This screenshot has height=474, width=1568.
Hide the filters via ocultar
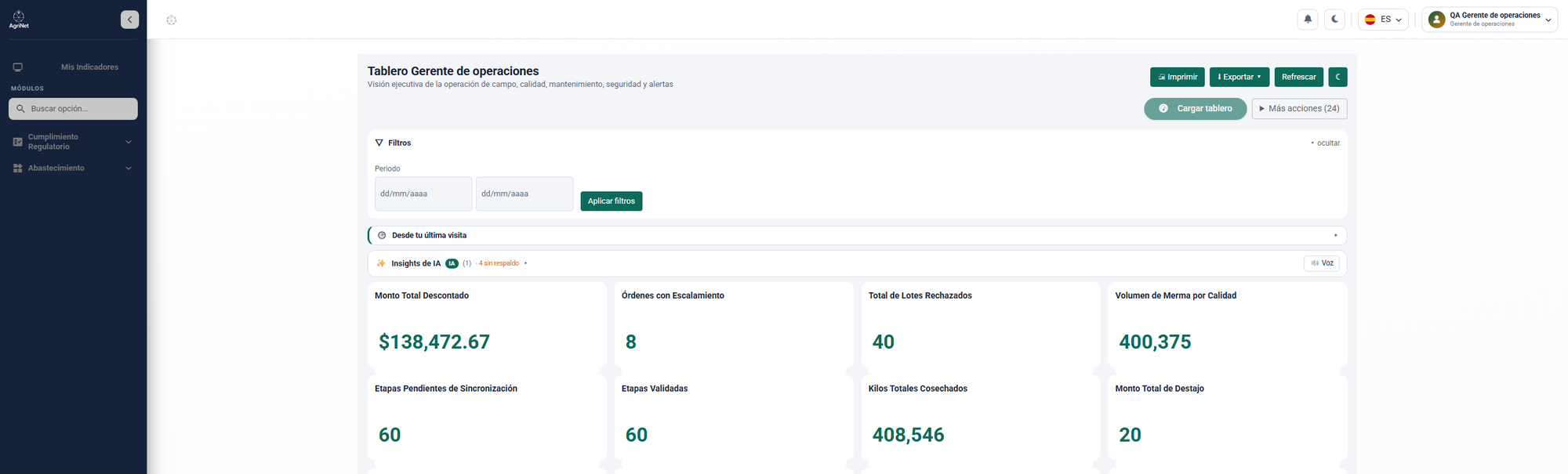(1326, 143)
